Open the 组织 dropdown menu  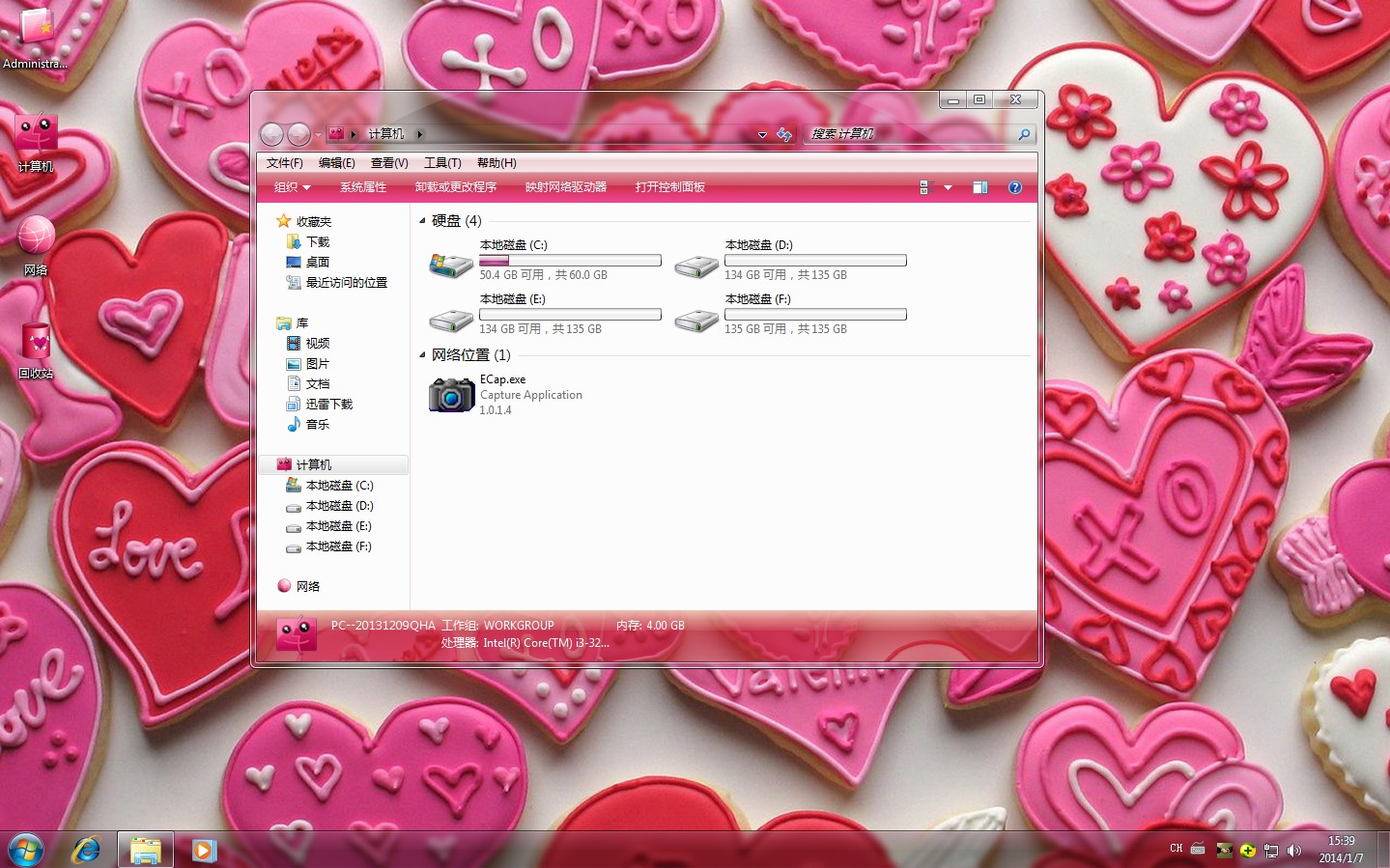pos(293,187)
